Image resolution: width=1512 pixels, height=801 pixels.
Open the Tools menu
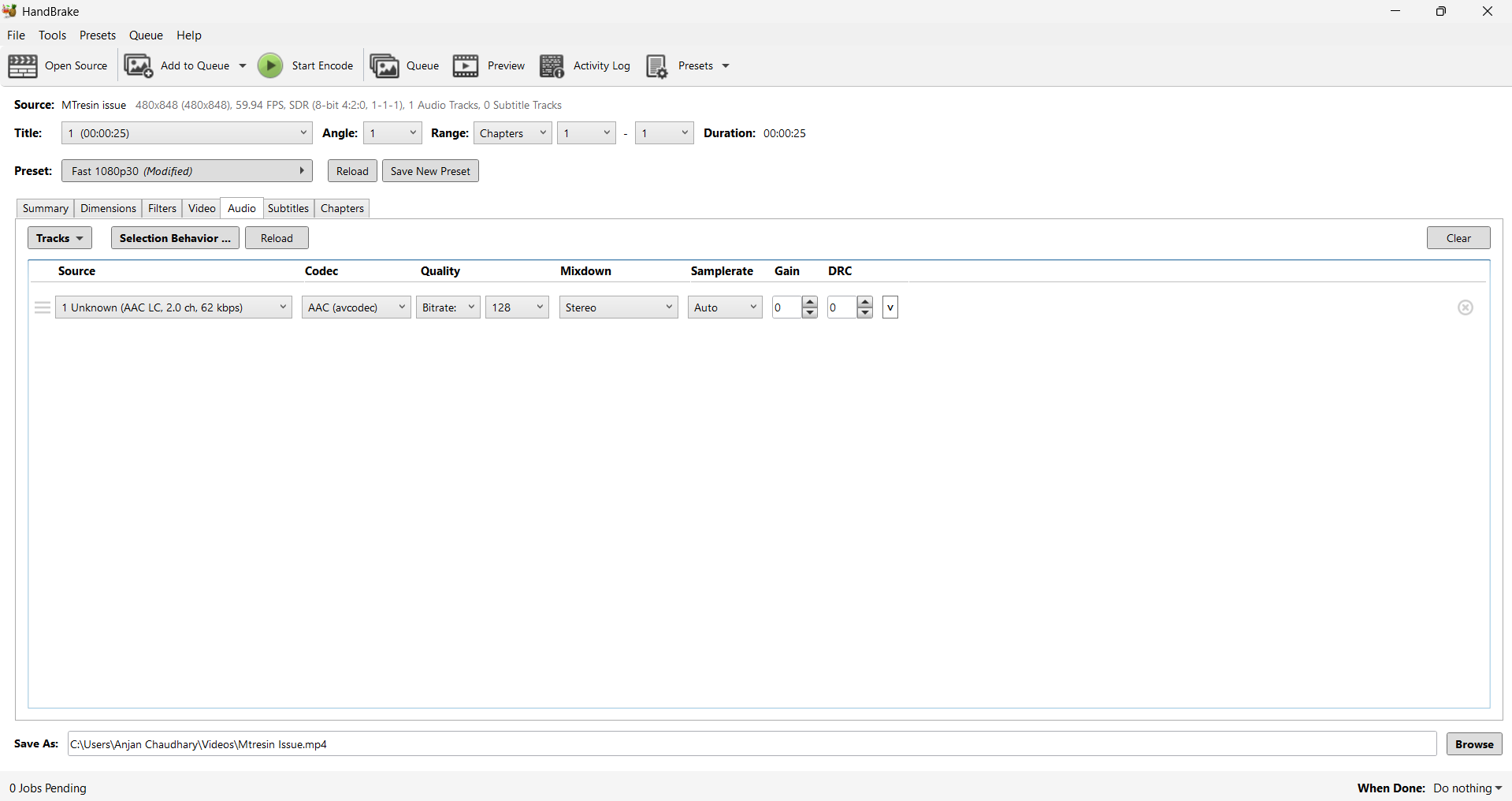pyautogui.click(x=52, y=35)
